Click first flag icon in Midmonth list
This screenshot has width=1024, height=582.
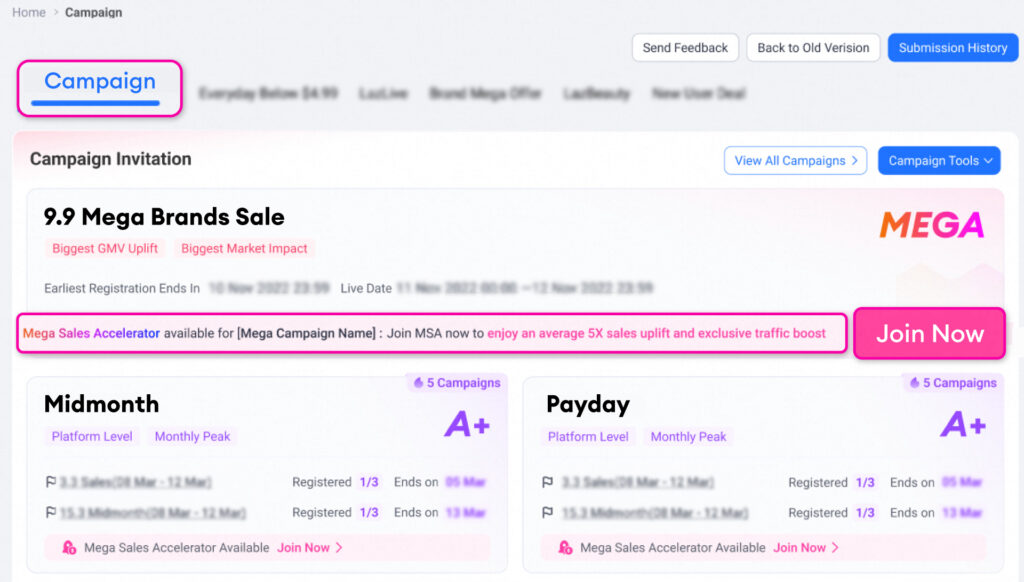pos(50,482)
